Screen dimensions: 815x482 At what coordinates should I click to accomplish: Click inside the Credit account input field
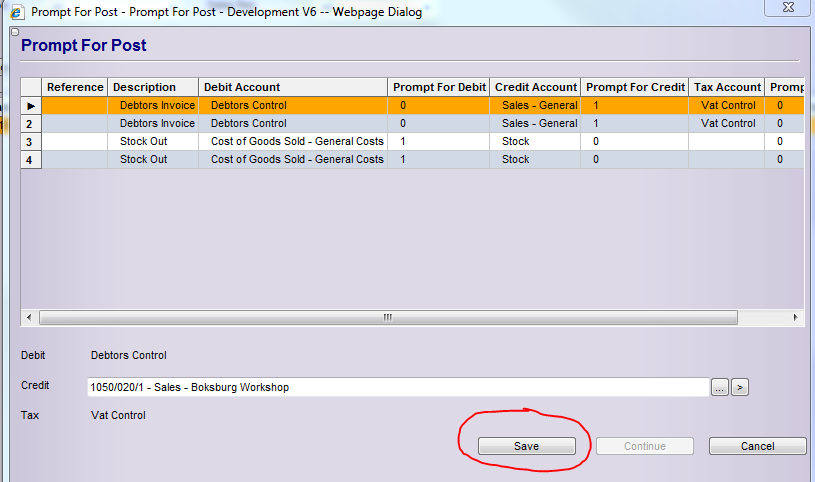(x=395, y=387)
